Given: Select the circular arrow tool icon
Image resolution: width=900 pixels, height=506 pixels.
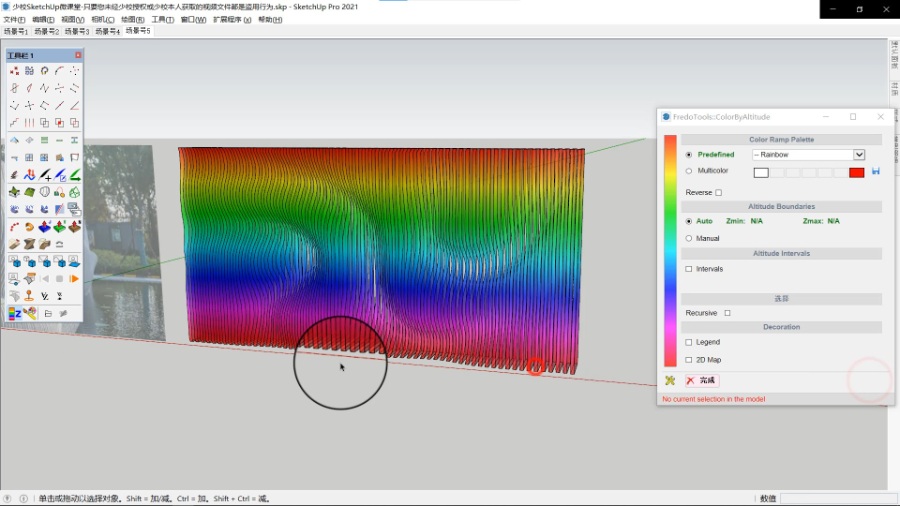Looking at the screenshot, I should point(44,71).
